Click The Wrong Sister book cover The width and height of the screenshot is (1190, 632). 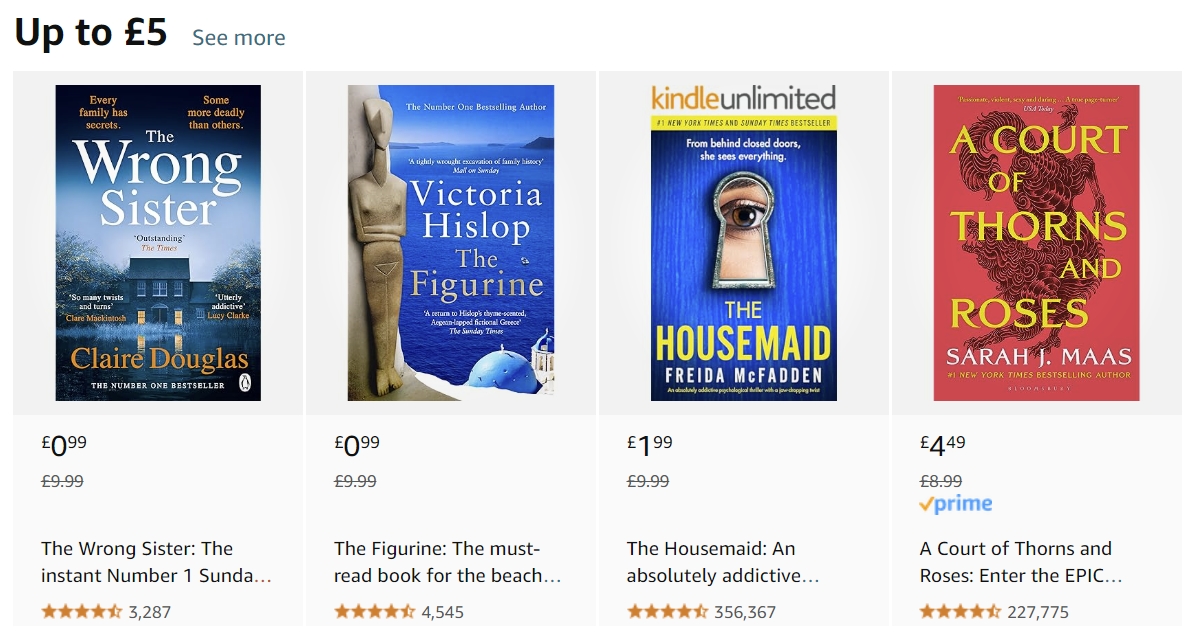click(158, 243)
